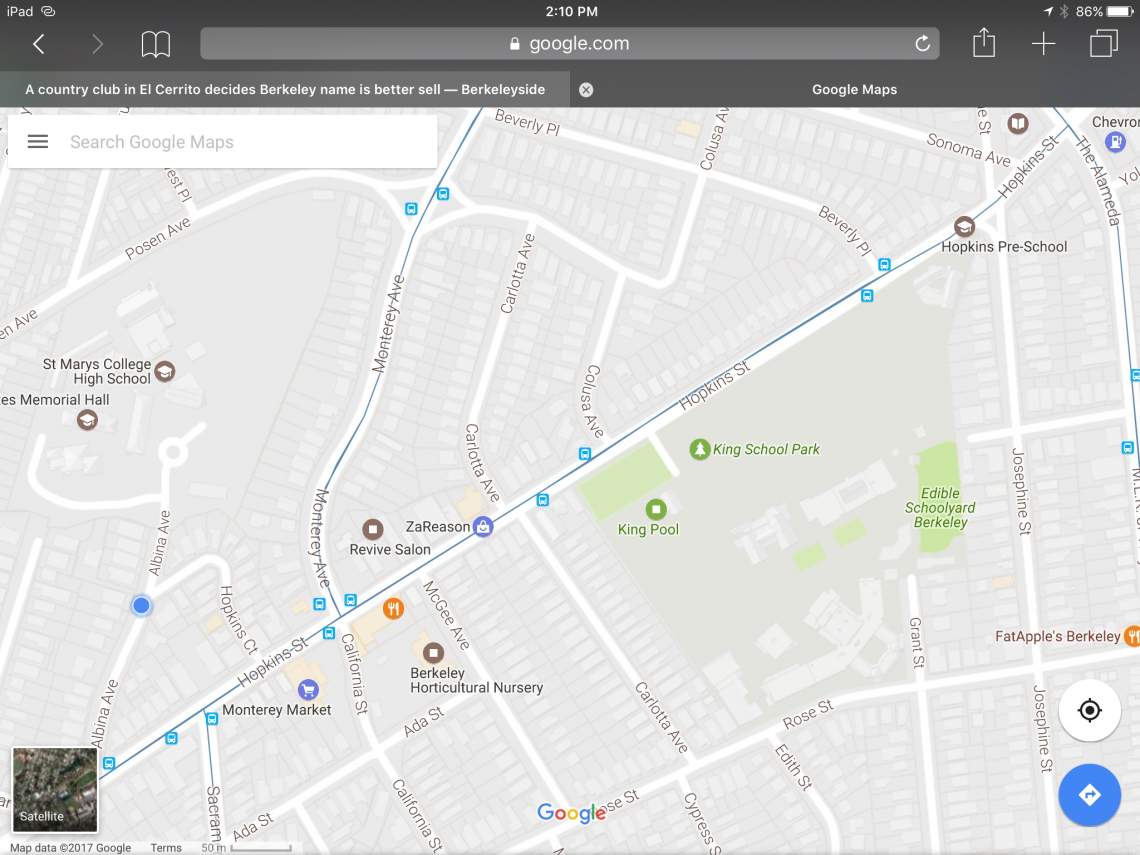Open the Terms link
This screenshot has width=1140, height=855.
tap(166, 848)
